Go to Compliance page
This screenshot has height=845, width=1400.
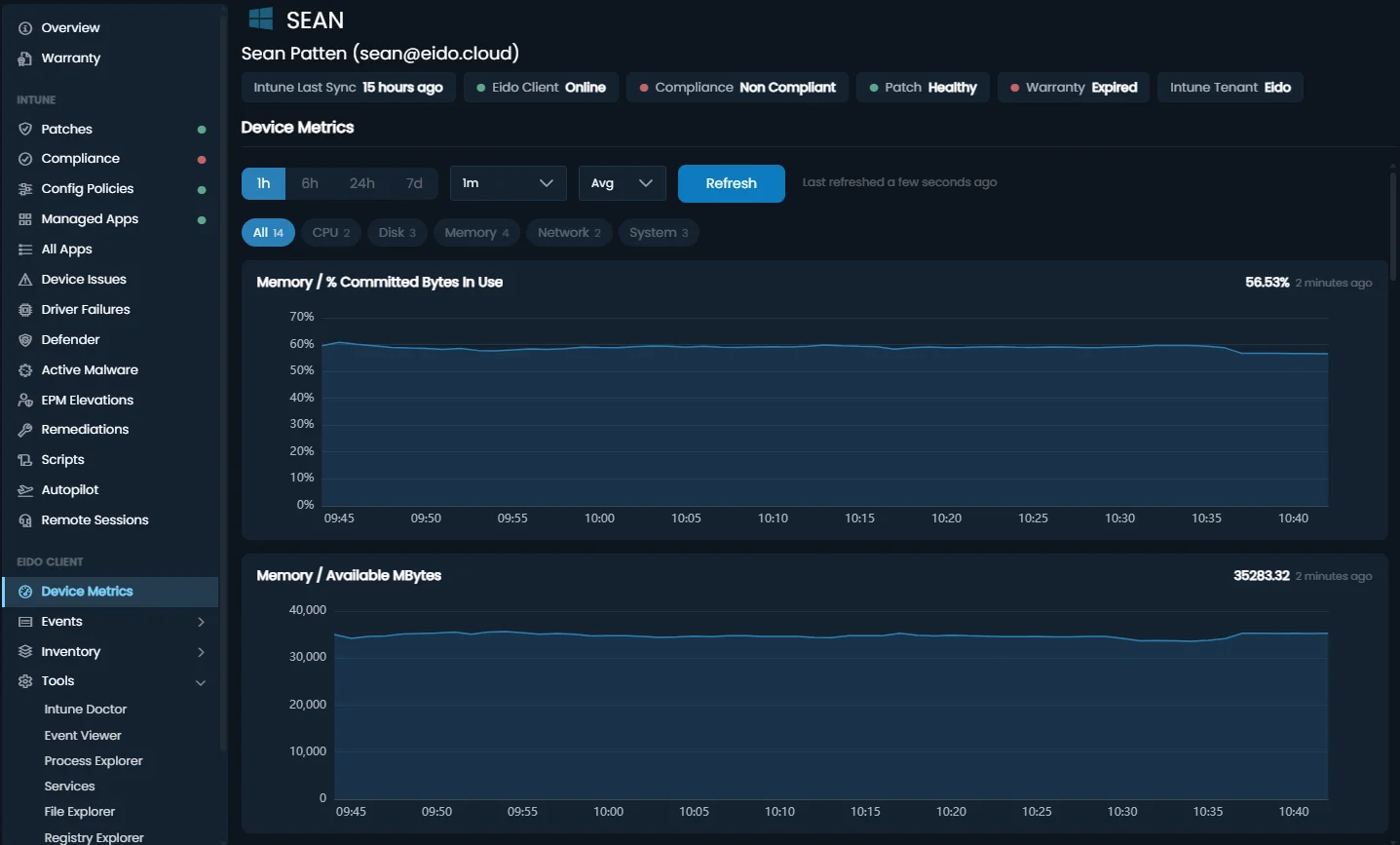click(x=110, y=159)
